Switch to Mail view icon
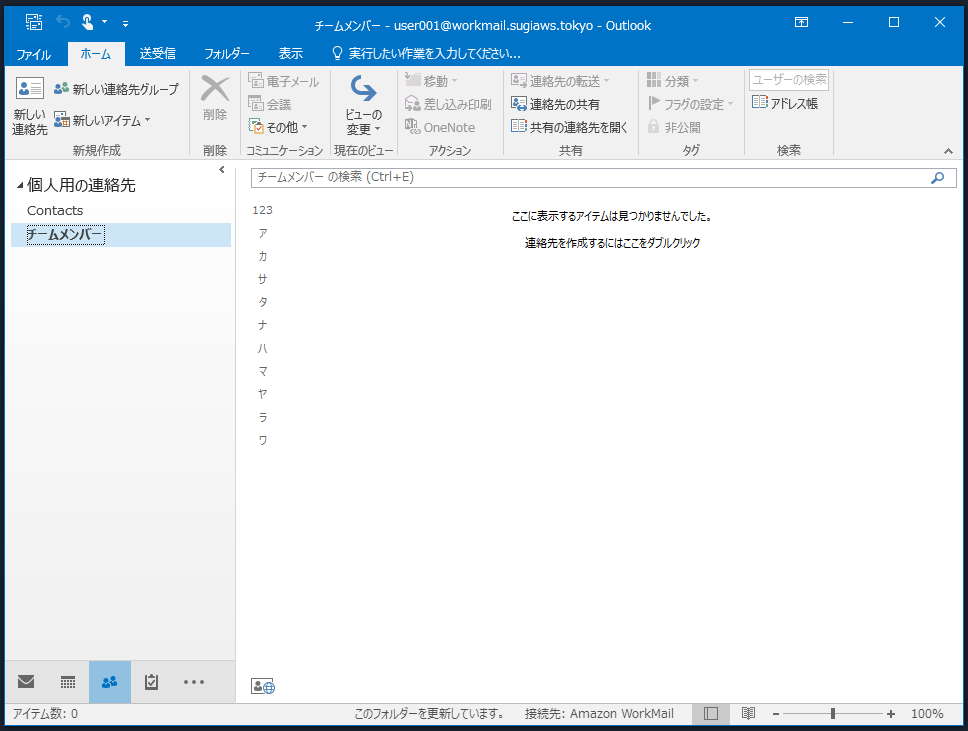 (26, 682)
